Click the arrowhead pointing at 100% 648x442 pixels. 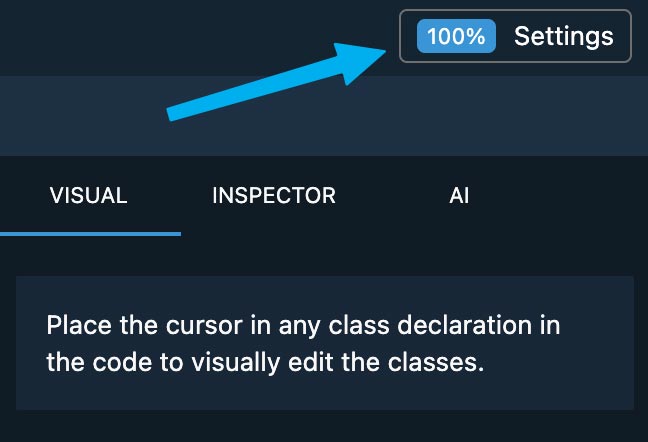pos(360,63)
